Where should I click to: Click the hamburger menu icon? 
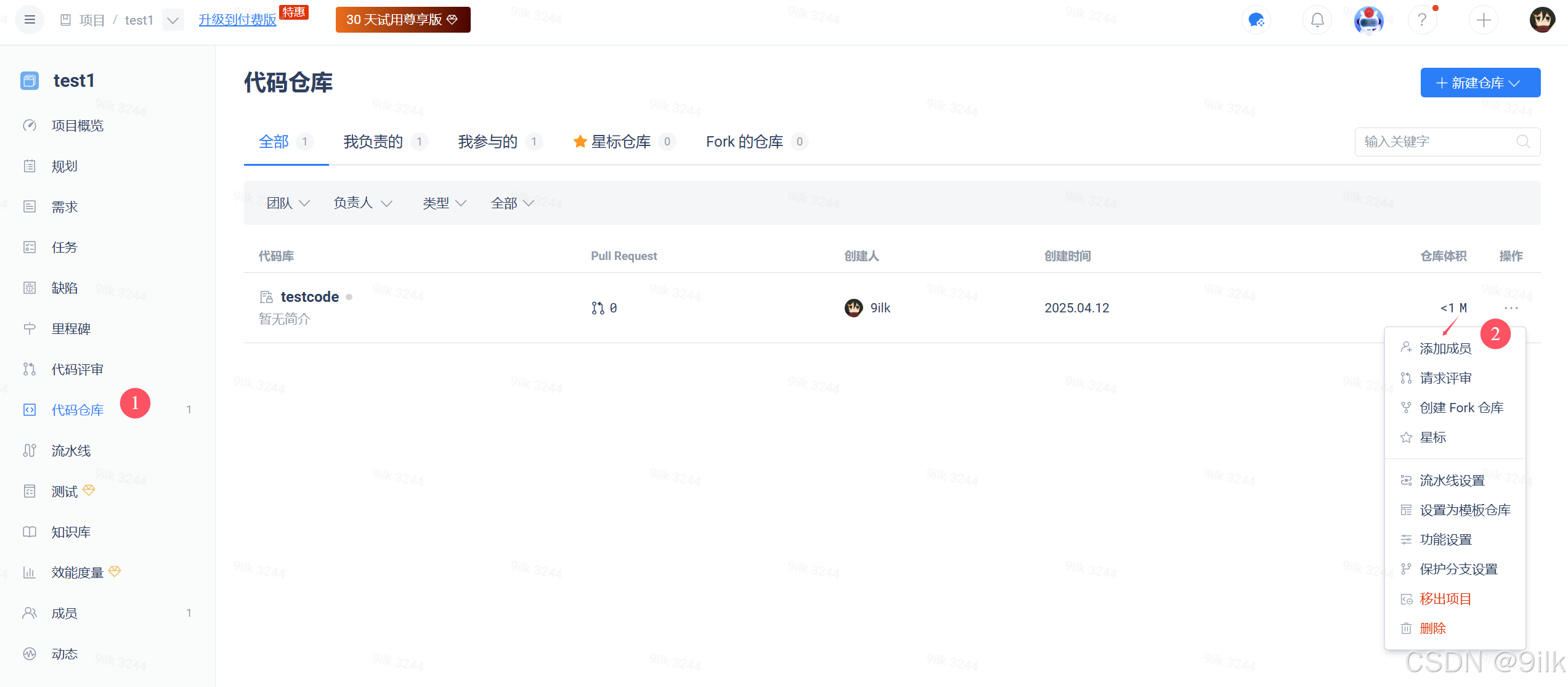pyautogui.click(x=30, y=20)
